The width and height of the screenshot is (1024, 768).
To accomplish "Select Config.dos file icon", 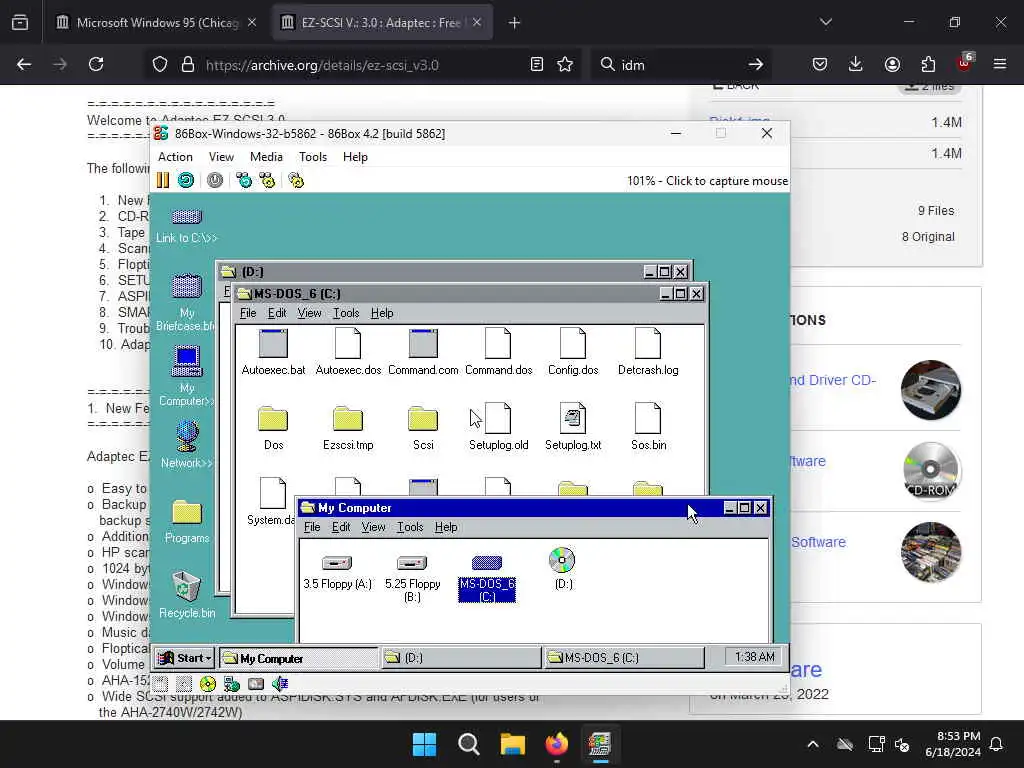I will pyautogui.click(x=573, y=353).
